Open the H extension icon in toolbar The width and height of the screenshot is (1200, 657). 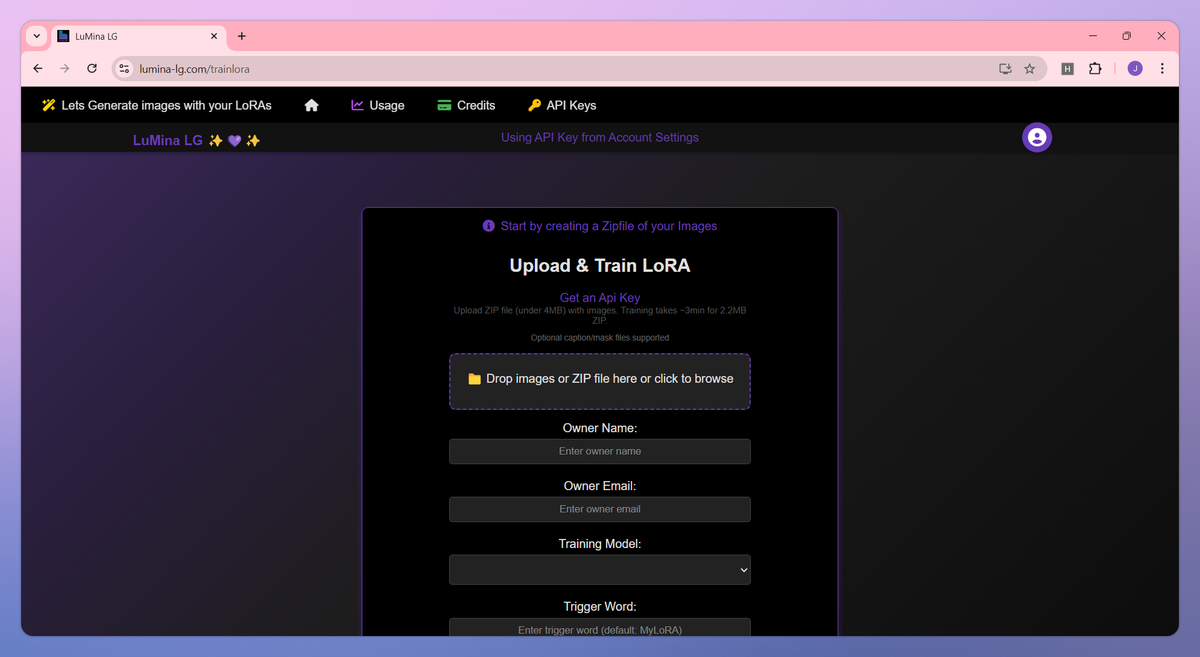[1067, 69]
